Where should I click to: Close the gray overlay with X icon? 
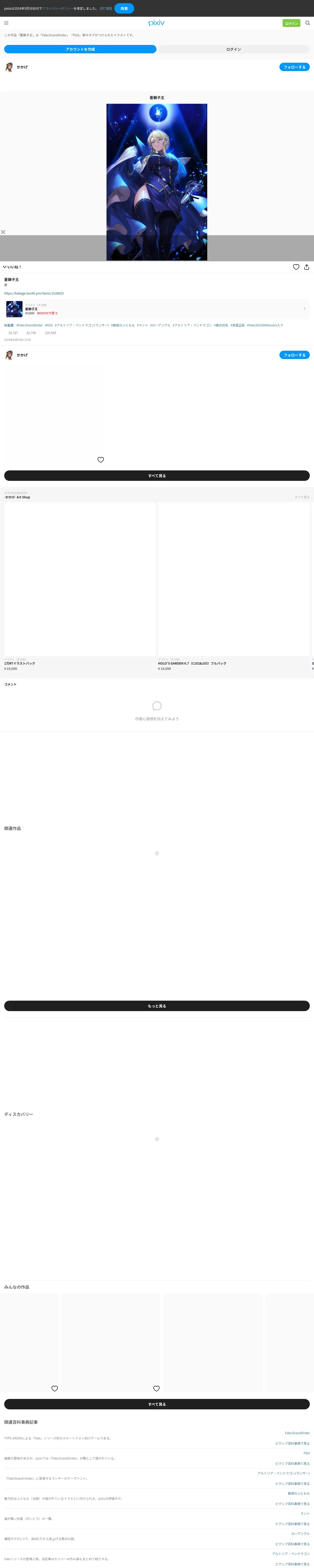coord(3,232)
